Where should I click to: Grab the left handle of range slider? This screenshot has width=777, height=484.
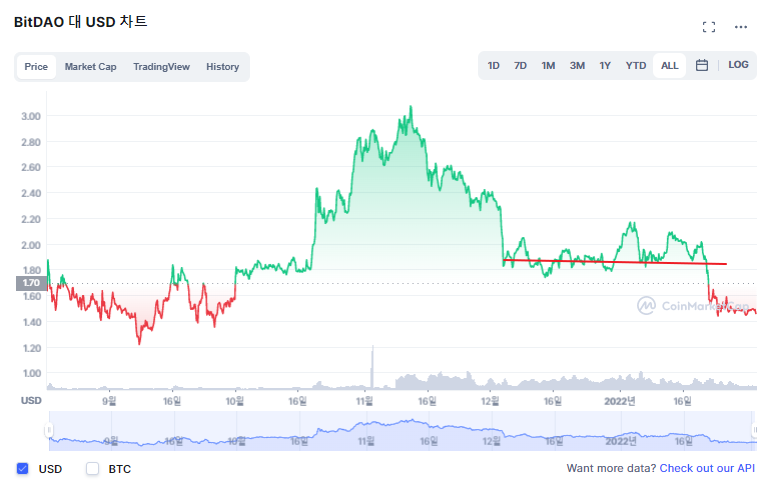click(x=49, y=430)
